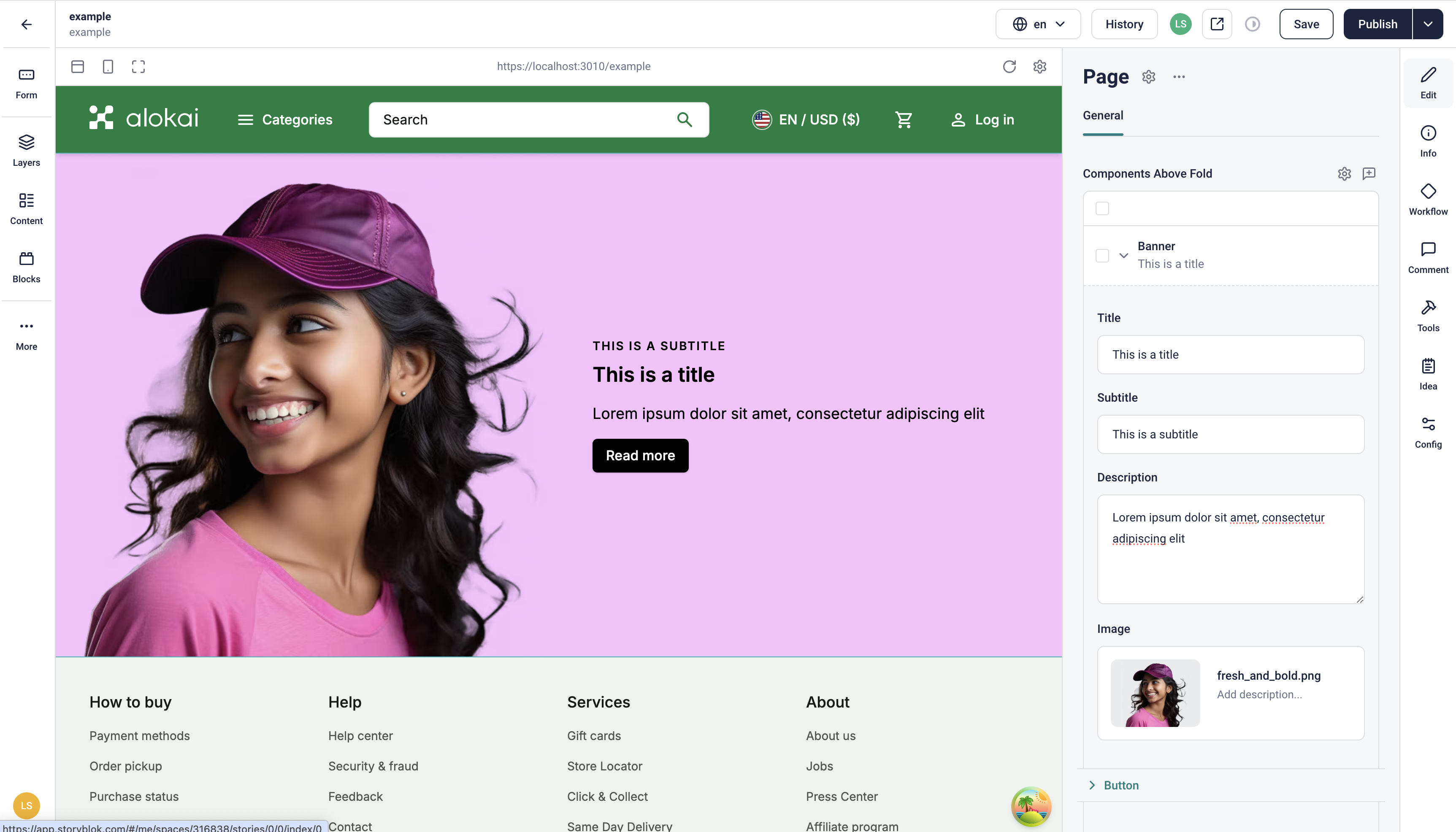Click the fresh_and_bold.png image thumbnail
Screen dimensions: 1456x832
pos(1155,693)
